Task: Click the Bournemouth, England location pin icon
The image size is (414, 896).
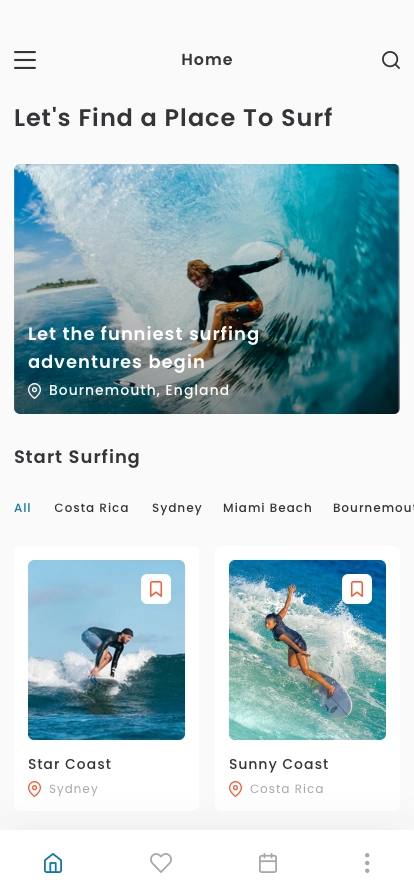Action: [x=34, y=391]
